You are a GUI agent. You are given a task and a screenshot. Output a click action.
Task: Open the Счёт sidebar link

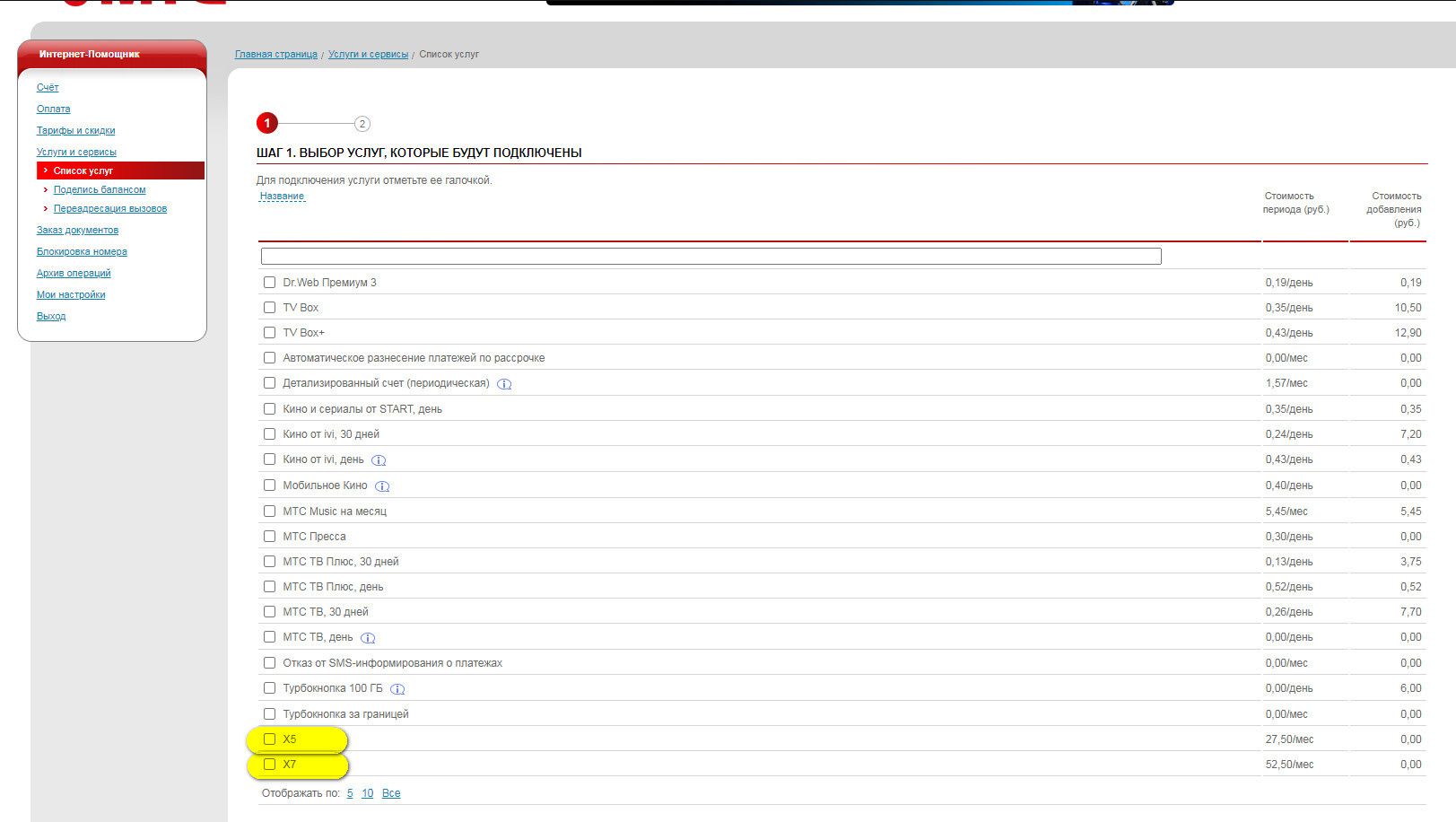[48, 87]
